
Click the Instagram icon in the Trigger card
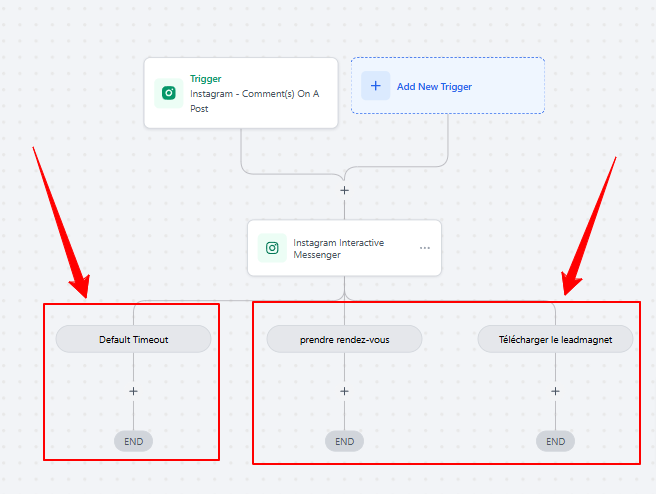[x=169, y=93]
